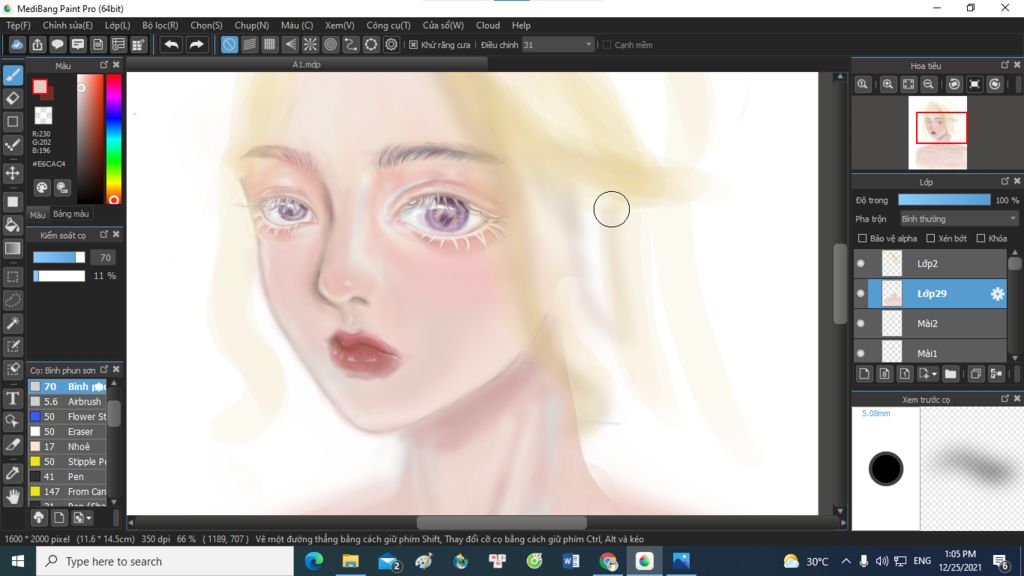
Task: Duplicate the layer with the copy icon
Action: pos(976,374)
